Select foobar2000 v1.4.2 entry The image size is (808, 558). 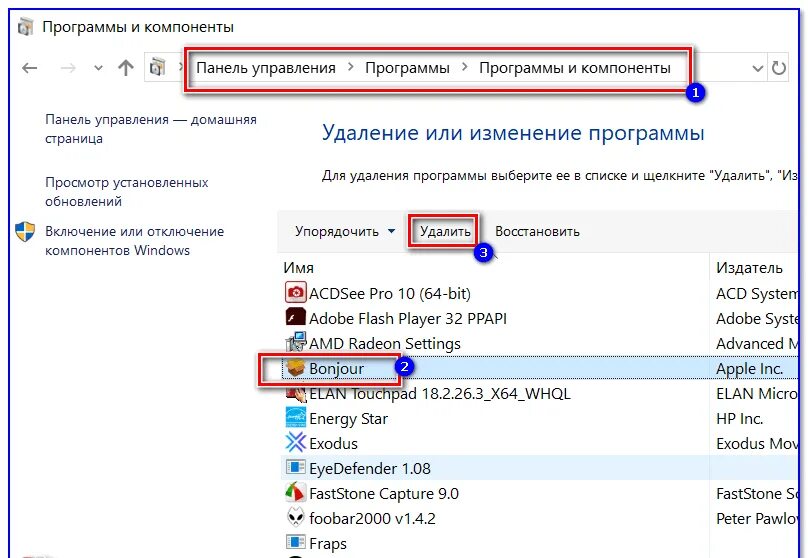(x=372, y=518)
